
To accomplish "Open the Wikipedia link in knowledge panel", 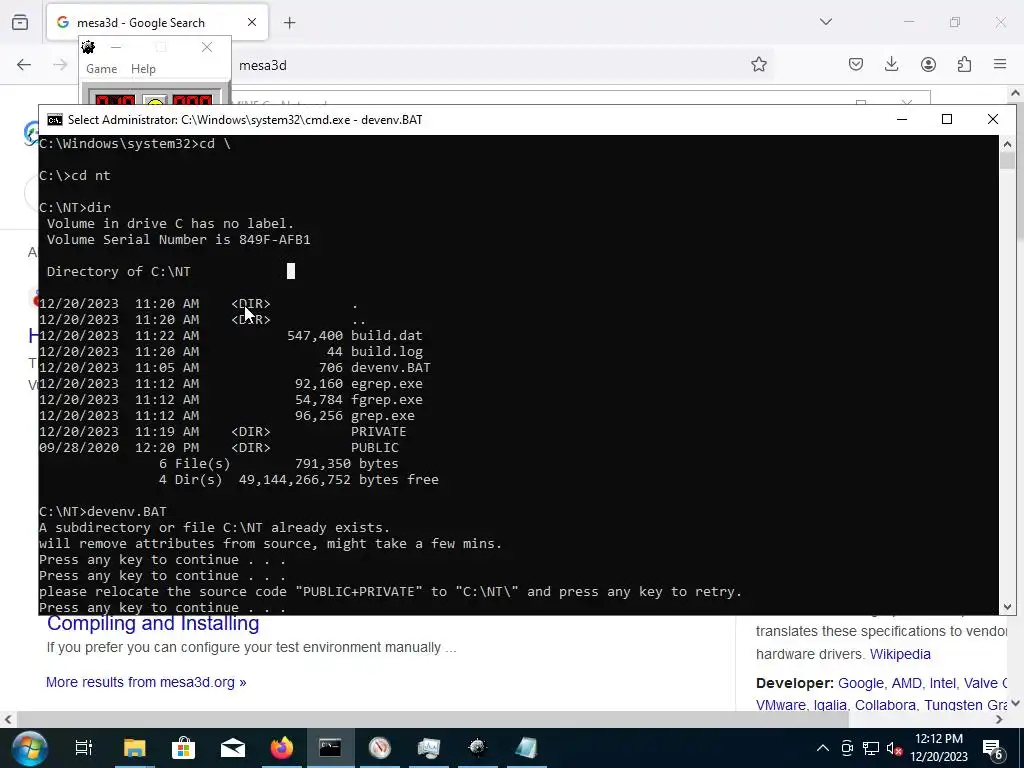I will coord(900,654).
